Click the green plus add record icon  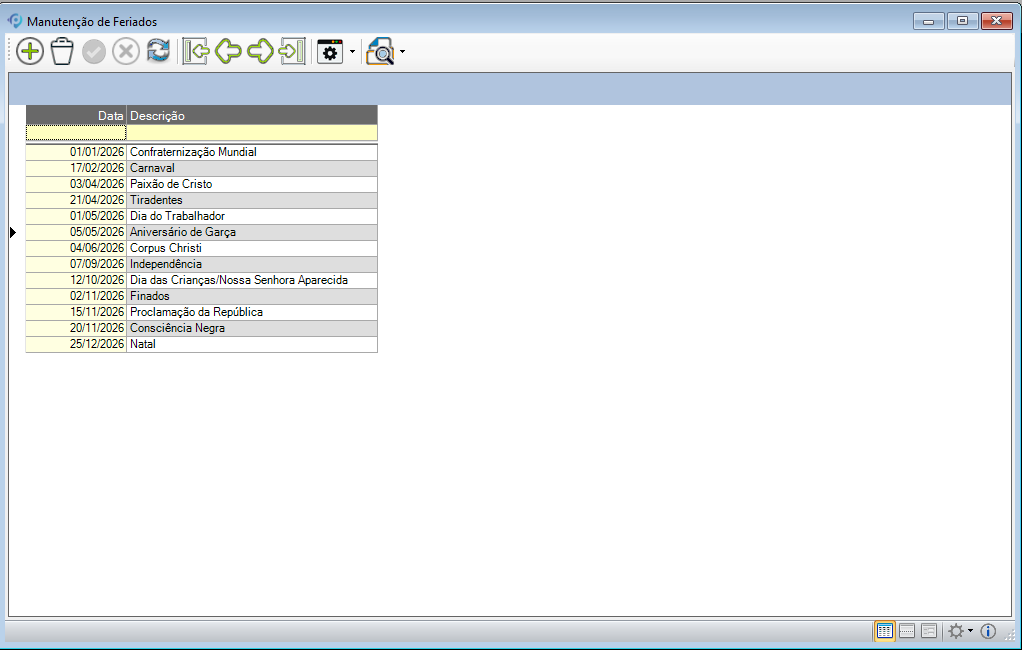coord(30,52)
